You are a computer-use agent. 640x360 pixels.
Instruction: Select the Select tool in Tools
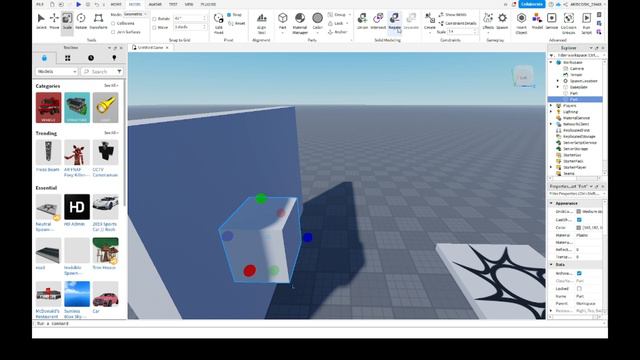(x=41, y=21)
